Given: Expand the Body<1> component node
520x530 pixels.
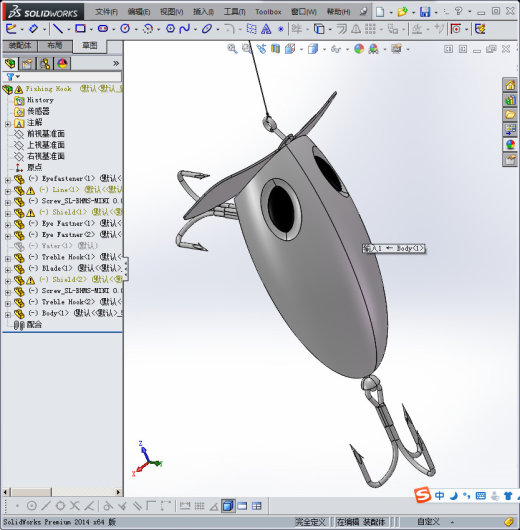Looking at the screenshot, I should (8, 315).
